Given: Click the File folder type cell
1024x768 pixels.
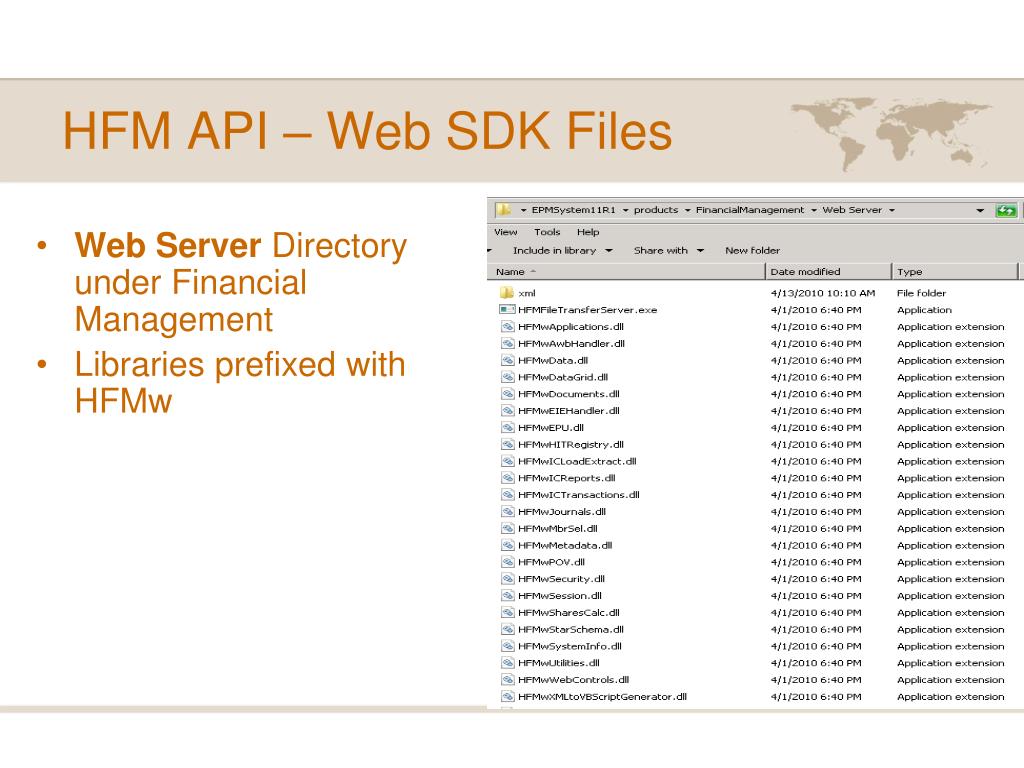Looking at the screenshot, I should click(921, 293).
